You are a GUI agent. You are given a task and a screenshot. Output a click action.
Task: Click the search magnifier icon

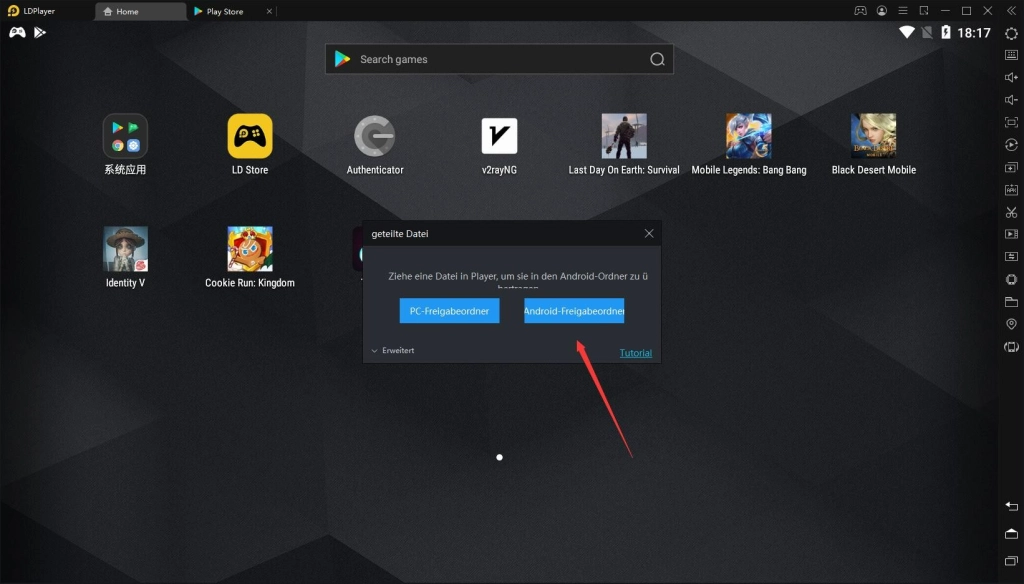coord(657,59)
